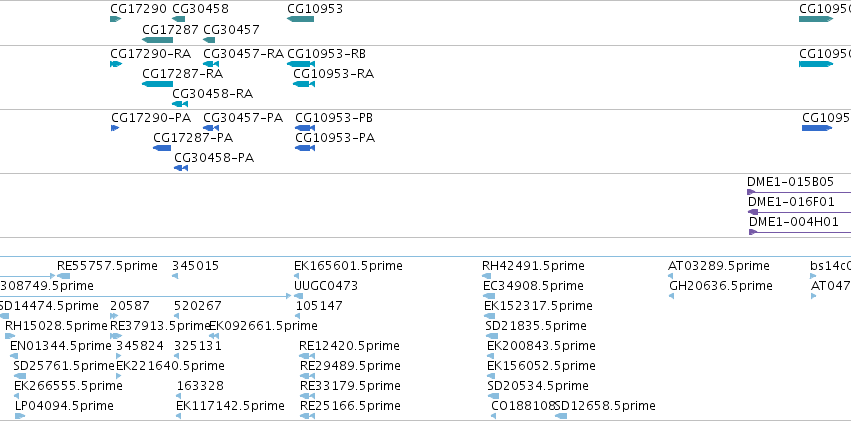Image resolution: width=851 pixels, height=421 pixels.
Task: Click the GH20636.5prime EST label
Action: [x=721, y=285]
